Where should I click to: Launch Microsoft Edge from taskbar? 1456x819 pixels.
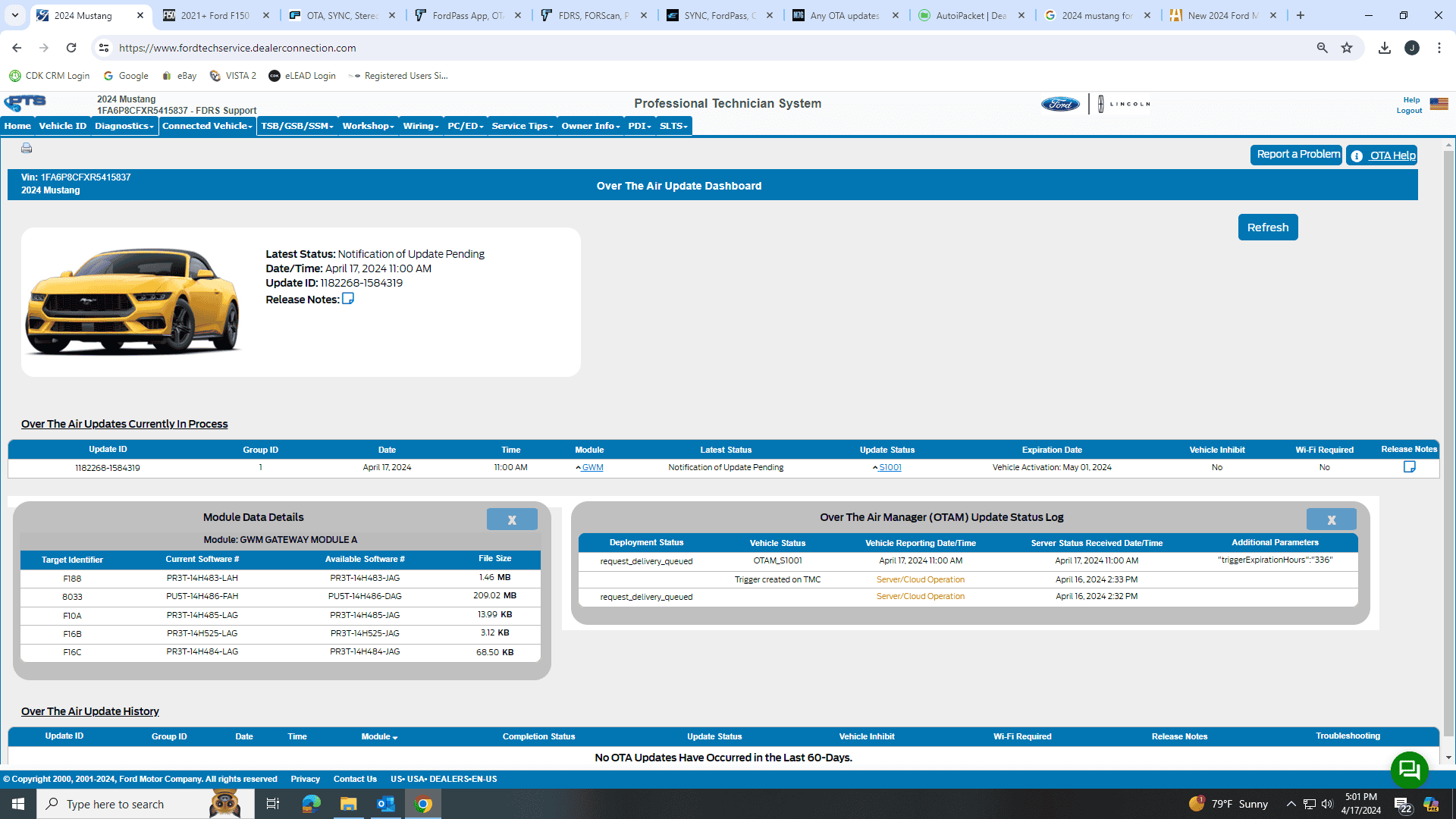pos(311,804)
